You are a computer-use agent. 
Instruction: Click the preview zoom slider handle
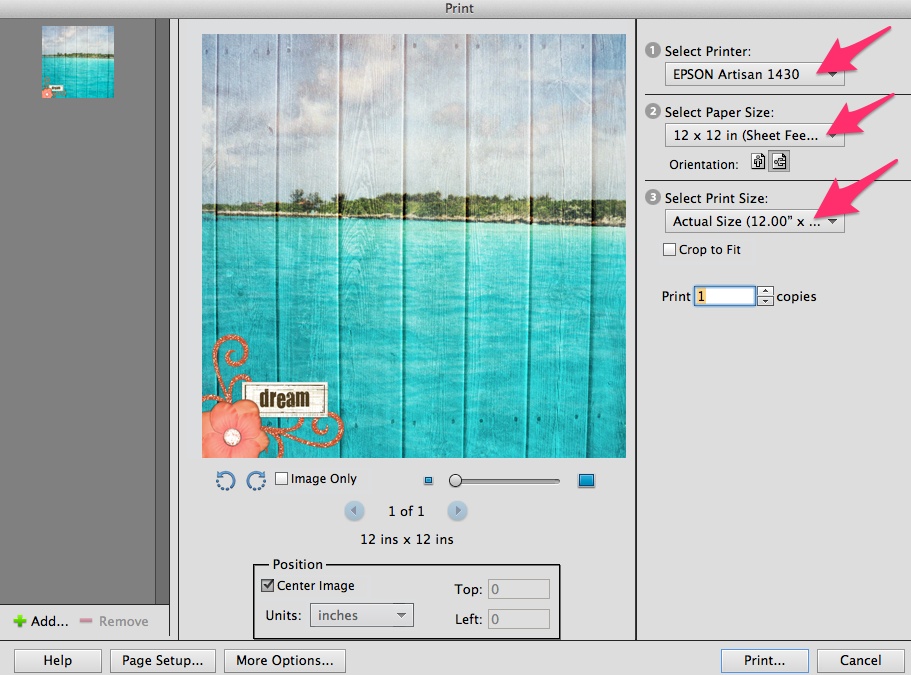pyautogui.click(x=455, y=481)
